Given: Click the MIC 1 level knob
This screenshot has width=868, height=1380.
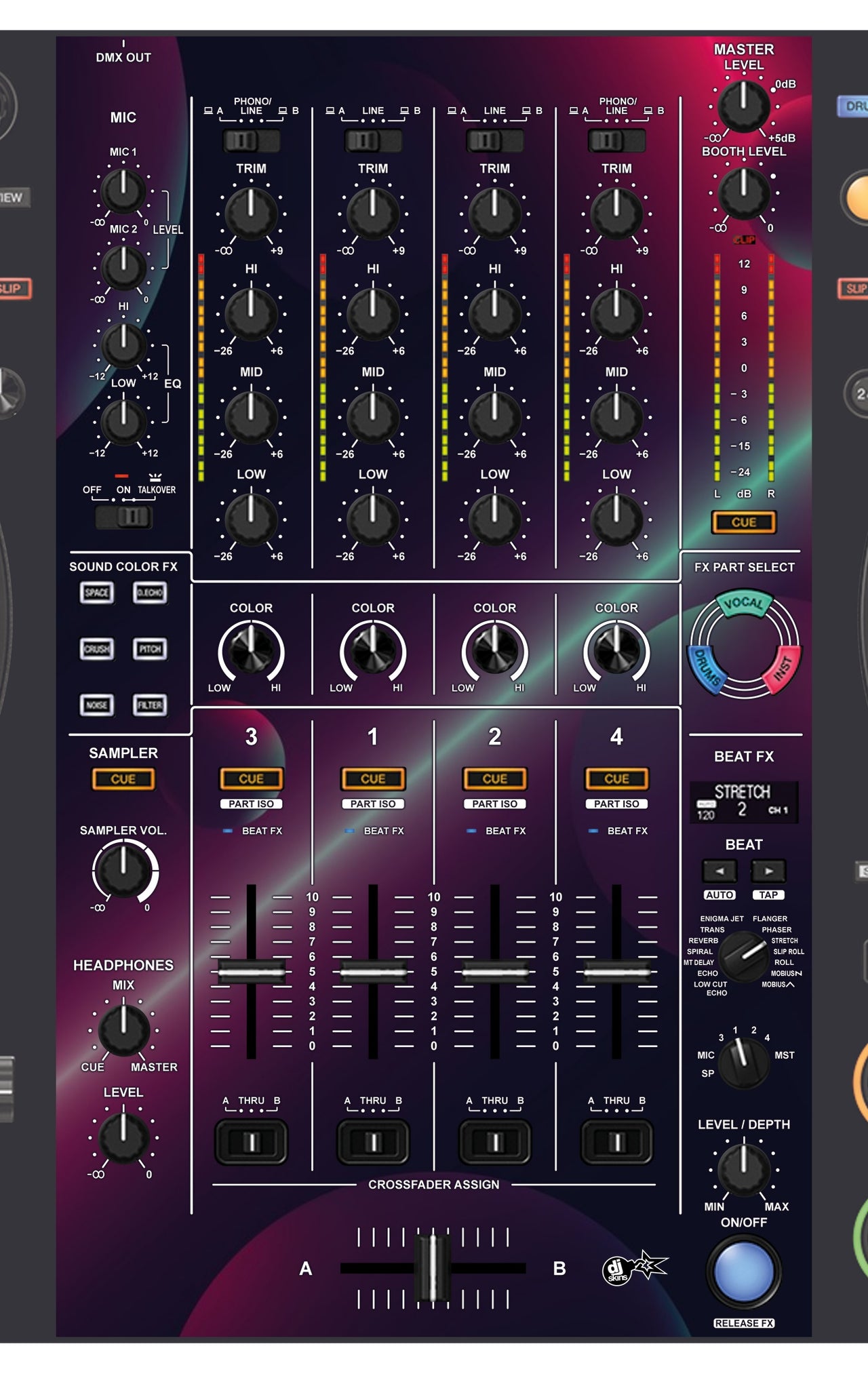Looking at the screenshot, I should click(x=123, y=191).
